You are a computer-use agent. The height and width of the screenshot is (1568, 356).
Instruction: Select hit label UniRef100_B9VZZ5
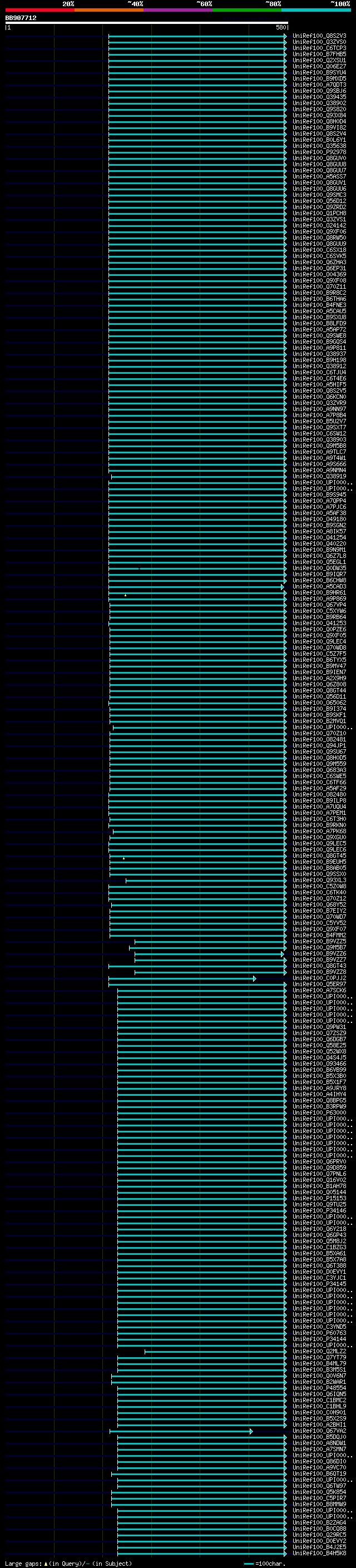tap(319, 942)
